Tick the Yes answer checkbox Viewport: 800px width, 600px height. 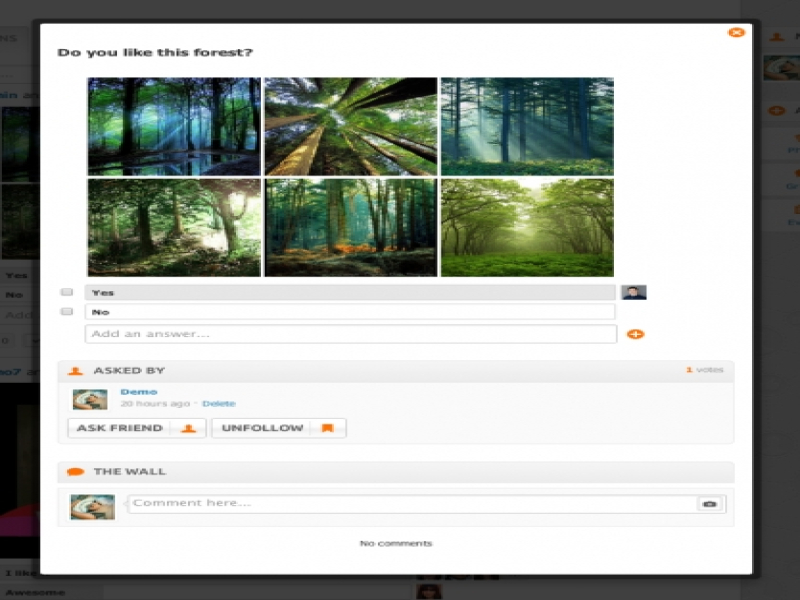(x=67, y=293)
